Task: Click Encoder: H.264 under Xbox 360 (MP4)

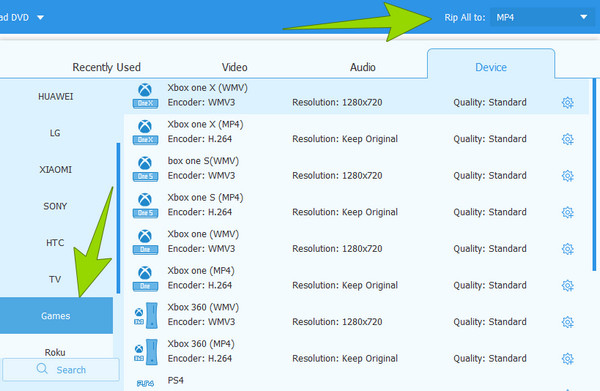Action: [200, 358]
